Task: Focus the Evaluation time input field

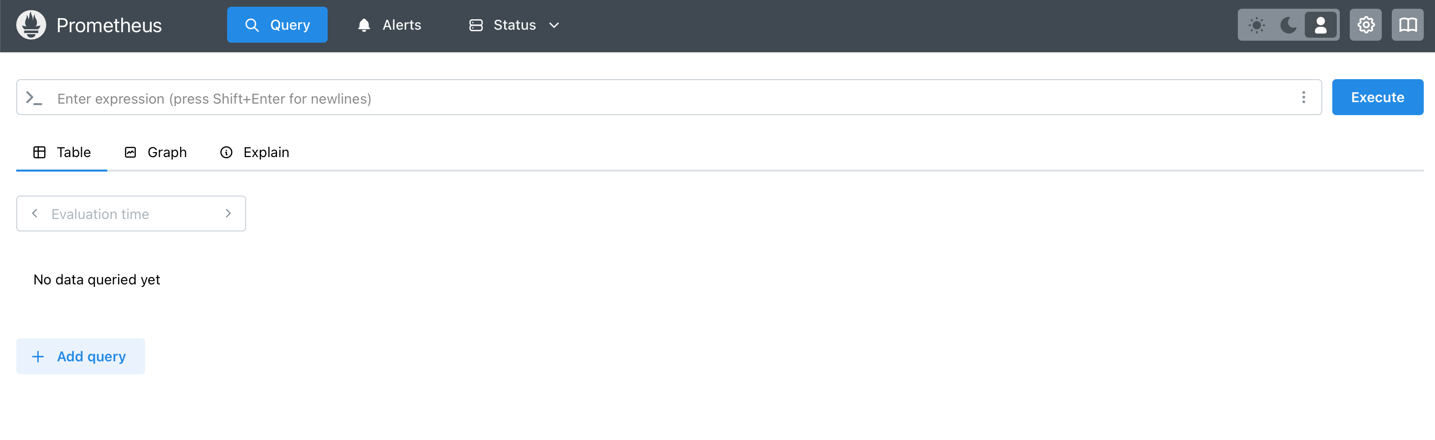Action: 131,214
